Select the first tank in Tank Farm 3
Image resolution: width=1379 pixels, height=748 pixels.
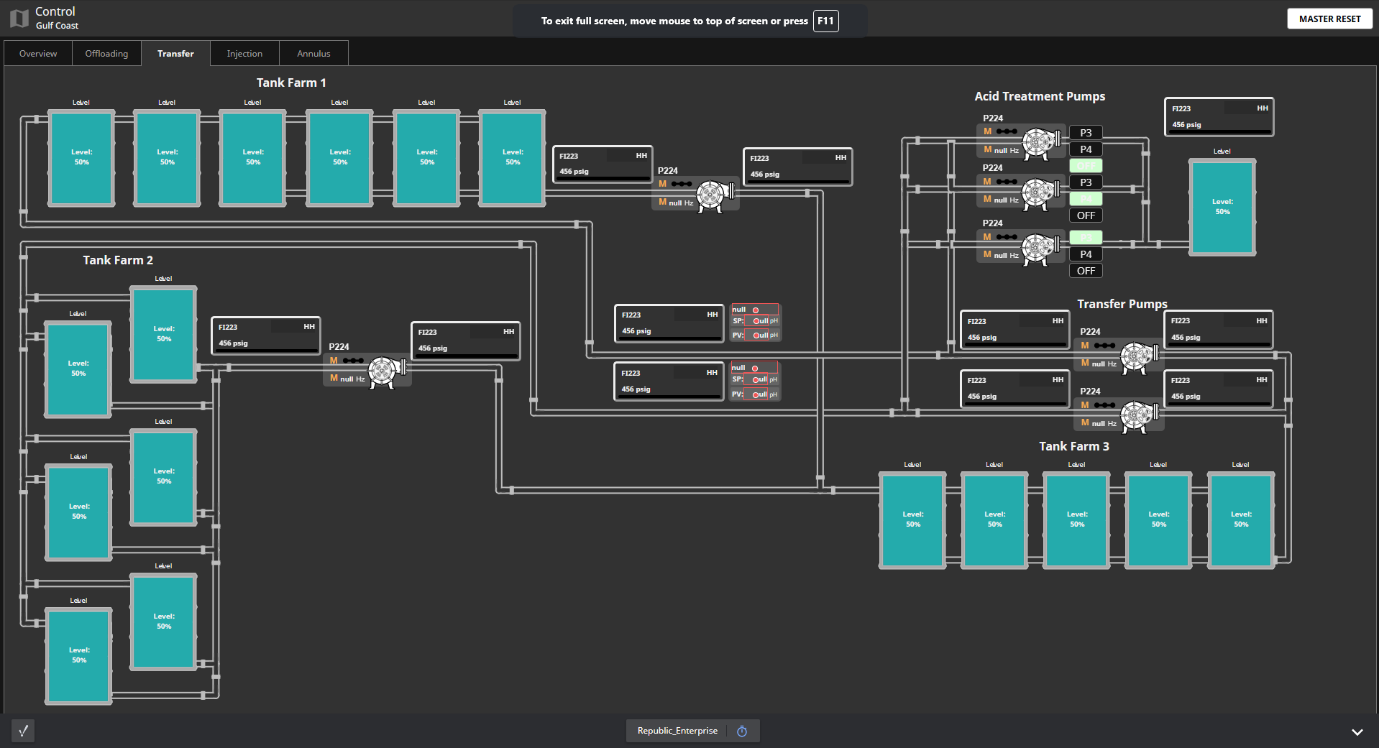[x=912, y=520]
